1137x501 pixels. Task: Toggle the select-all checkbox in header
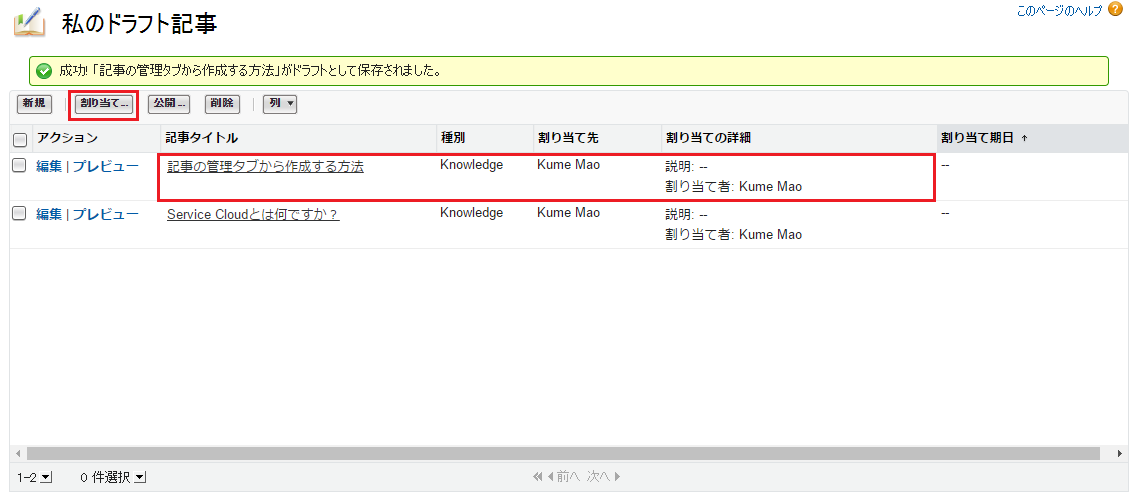tap(19, 139)
